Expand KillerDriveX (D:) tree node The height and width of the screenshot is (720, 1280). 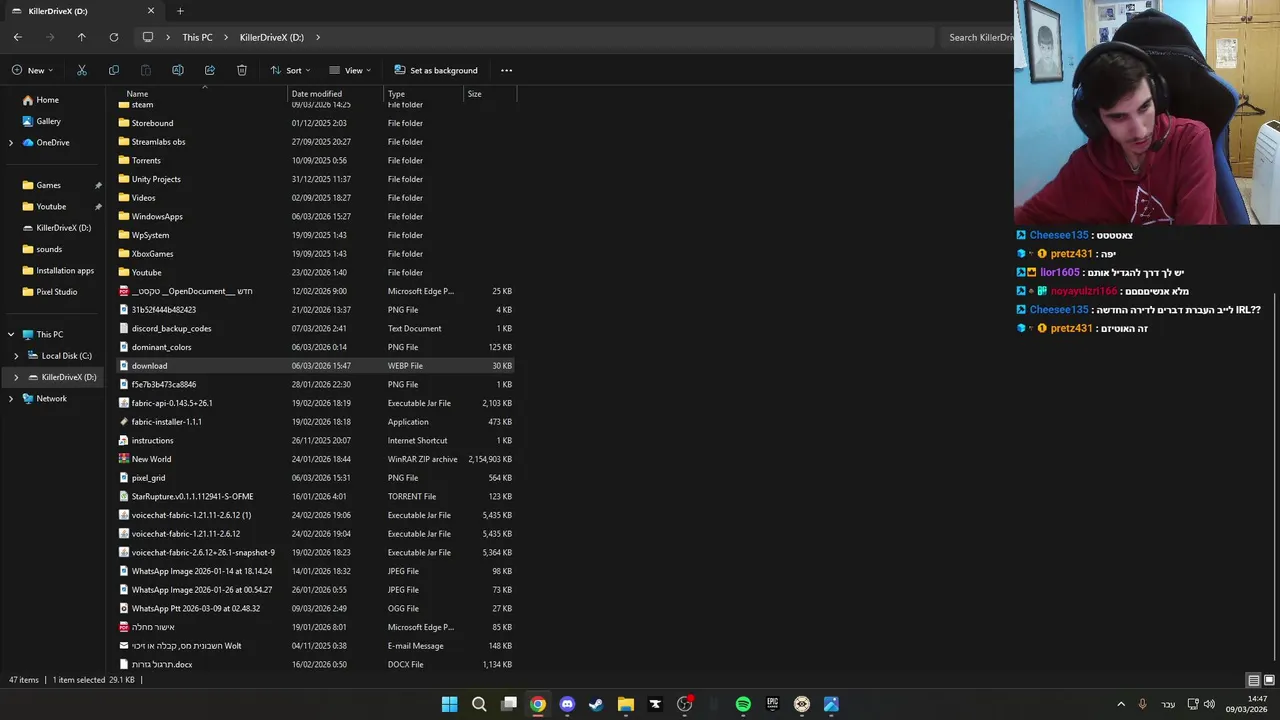[16, 377]
